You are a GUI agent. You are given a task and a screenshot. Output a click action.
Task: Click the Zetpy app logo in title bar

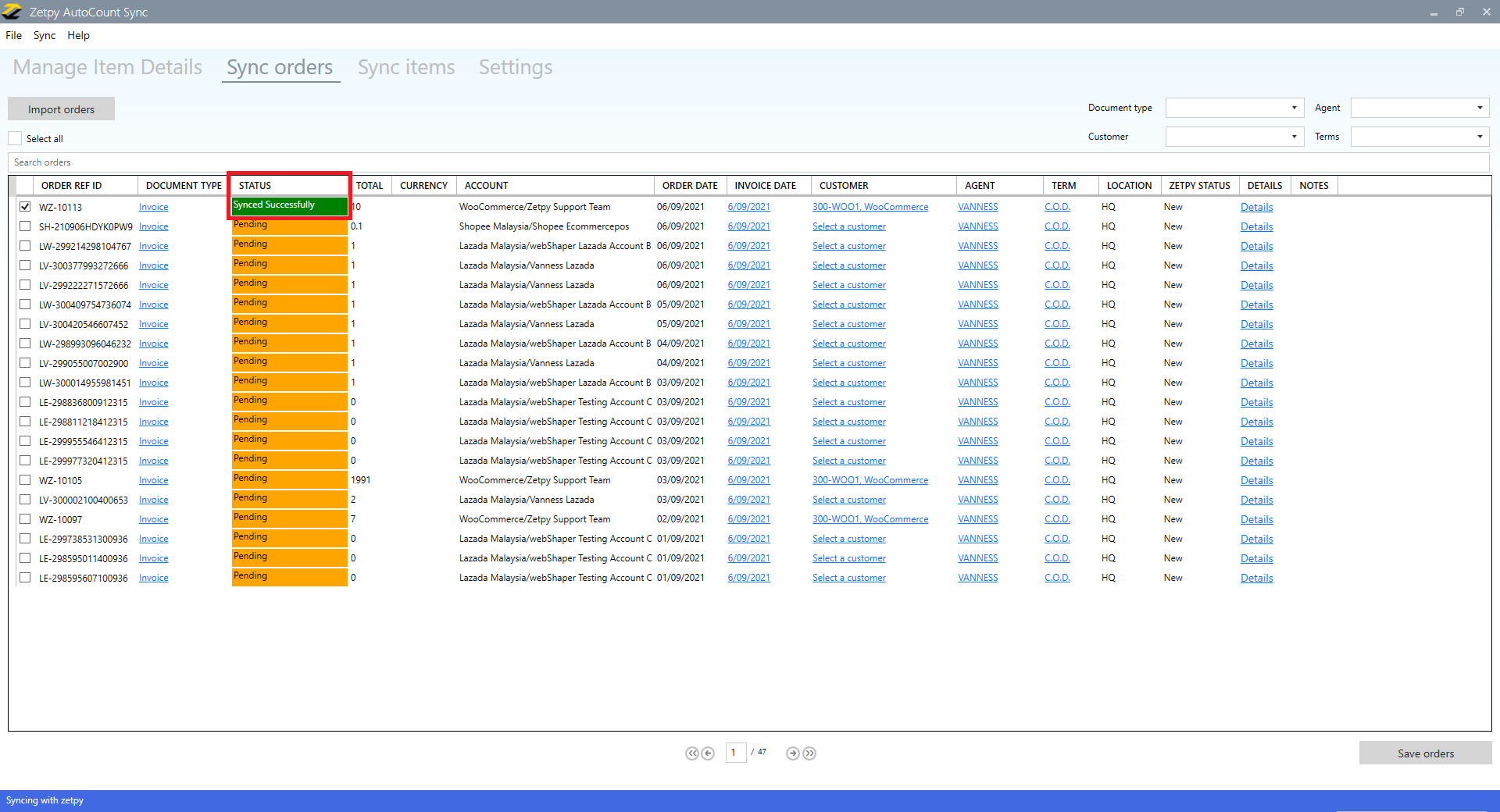12,12
